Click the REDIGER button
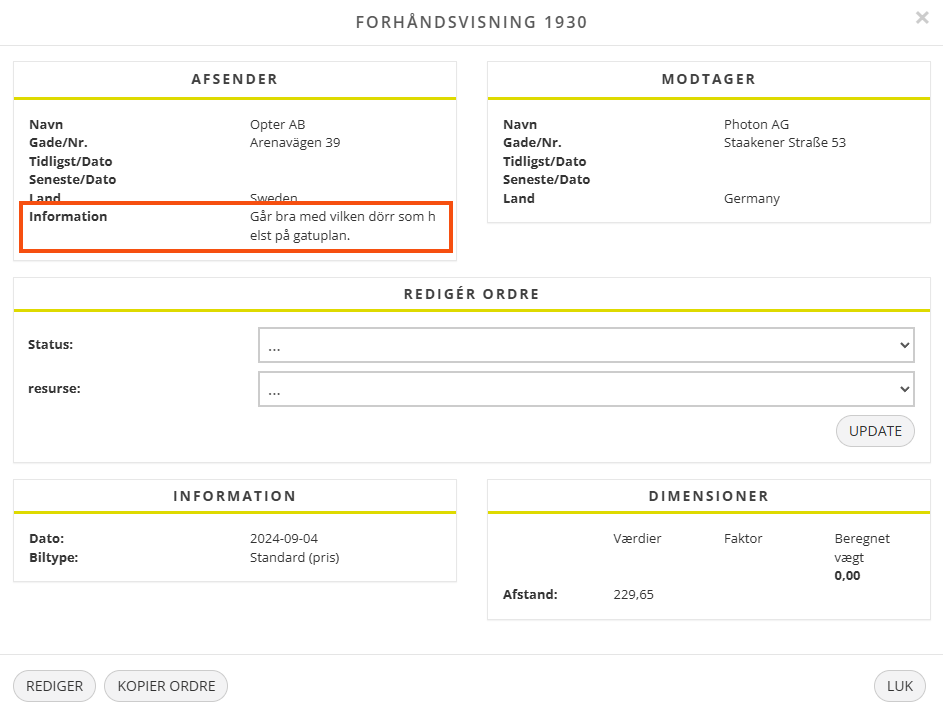 tap(54, 686)
